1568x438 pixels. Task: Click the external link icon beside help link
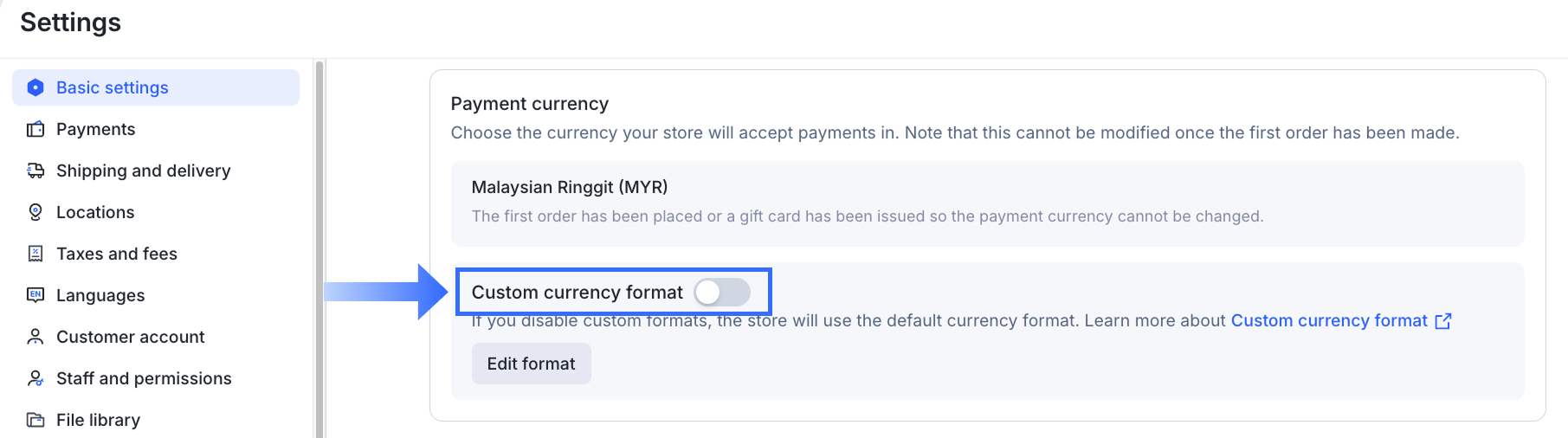[1443, 321]
